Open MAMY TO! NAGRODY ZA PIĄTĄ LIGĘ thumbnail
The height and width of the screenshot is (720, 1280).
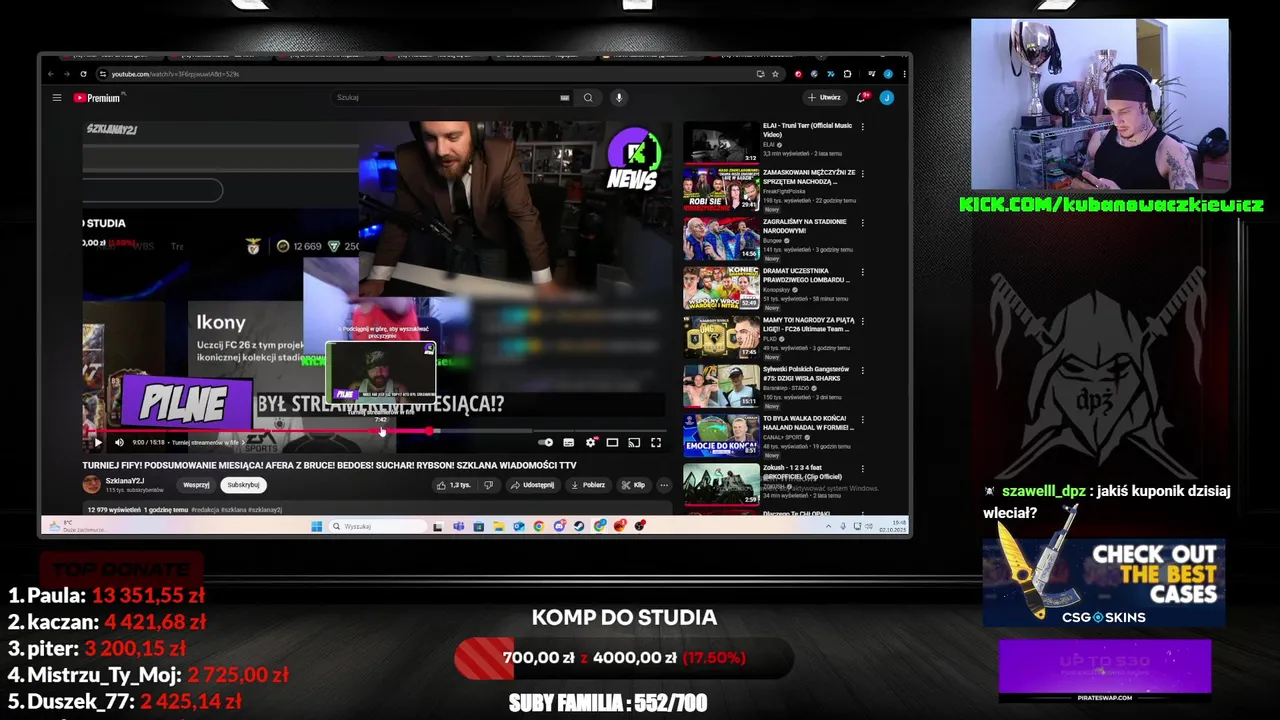tap(721, 338)
